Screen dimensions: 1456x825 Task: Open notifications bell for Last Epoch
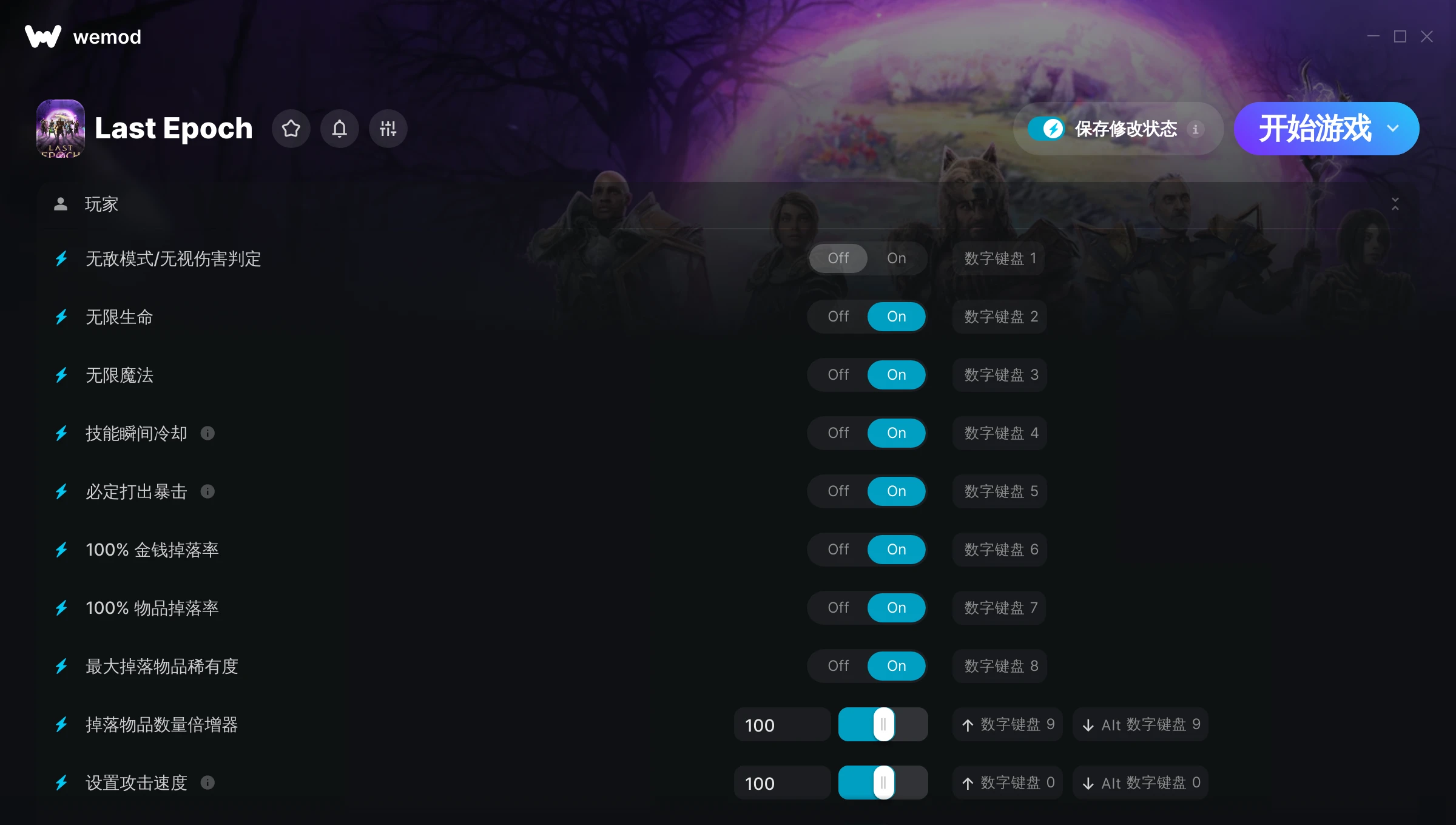[339, 129]
